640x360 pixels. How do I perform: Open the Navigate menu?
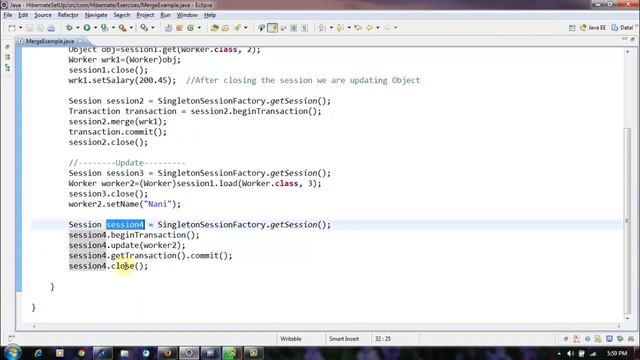point(96,15)
